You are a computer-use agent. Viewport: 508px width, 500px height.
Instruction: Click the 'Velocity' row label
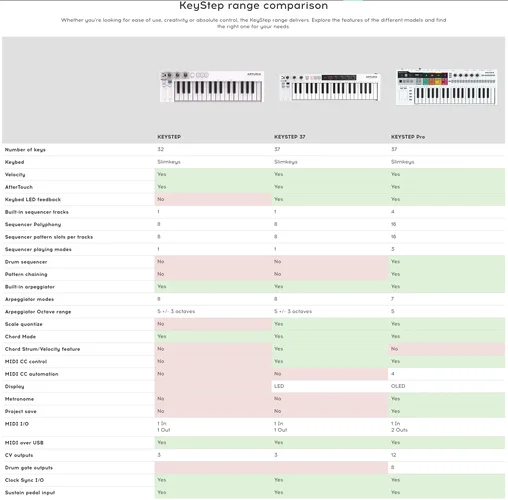[15, 175]
